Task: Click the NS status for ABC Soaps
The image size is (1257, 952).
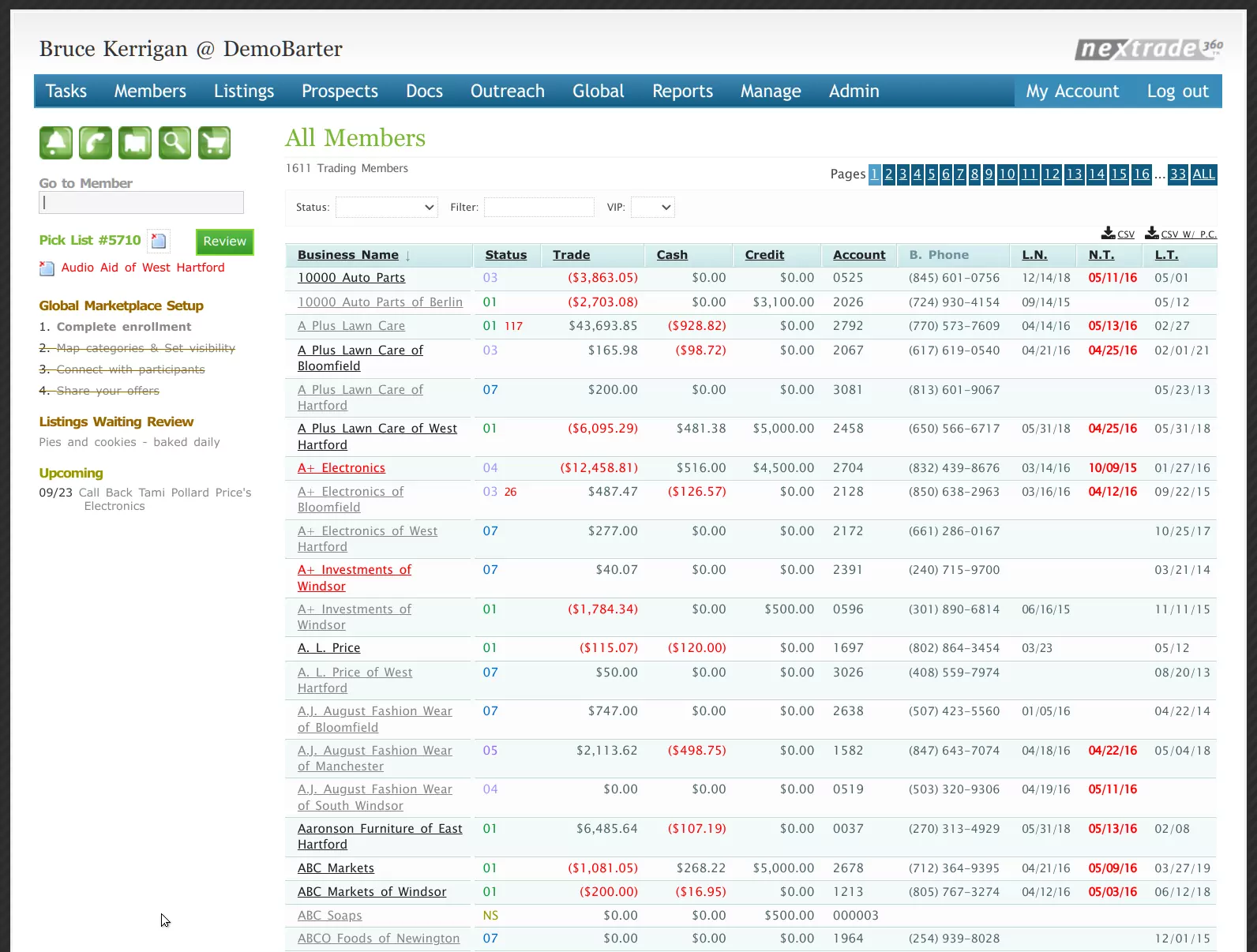Action: point(490,916)
